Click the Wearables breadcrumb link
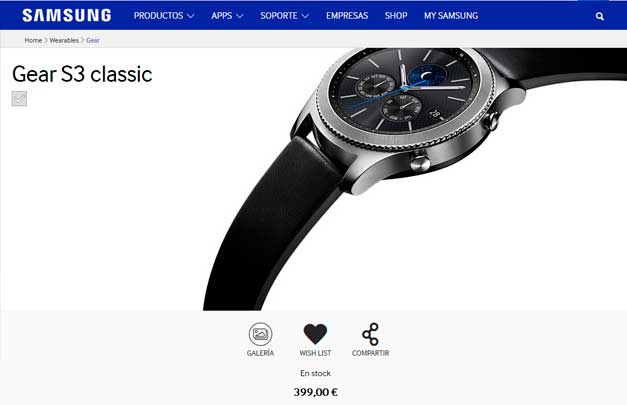Screen dimensions: 627x405 [x=64, y=40]
